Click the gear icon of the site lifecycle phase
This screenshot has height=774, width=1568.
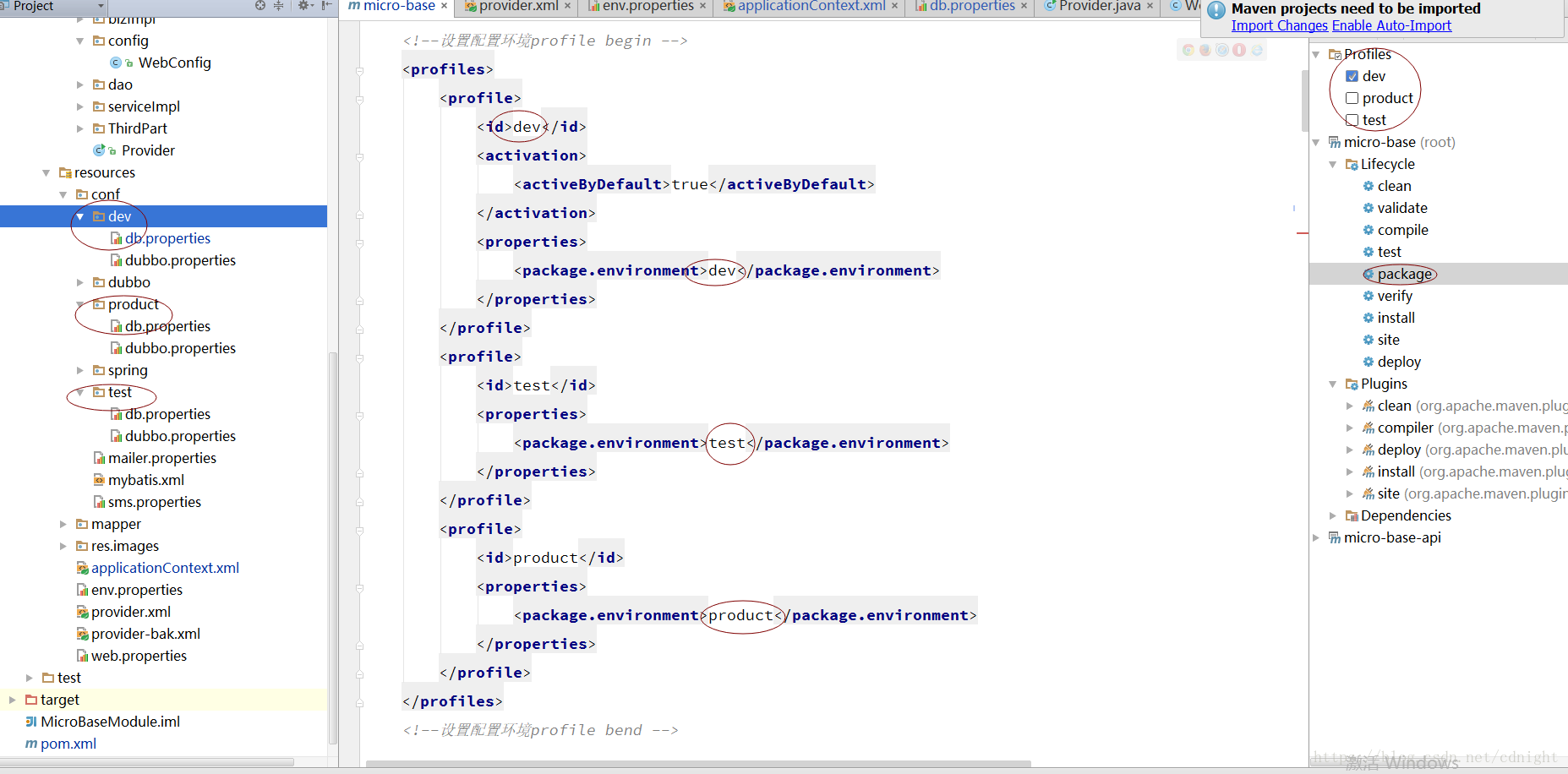[1369, 340]
